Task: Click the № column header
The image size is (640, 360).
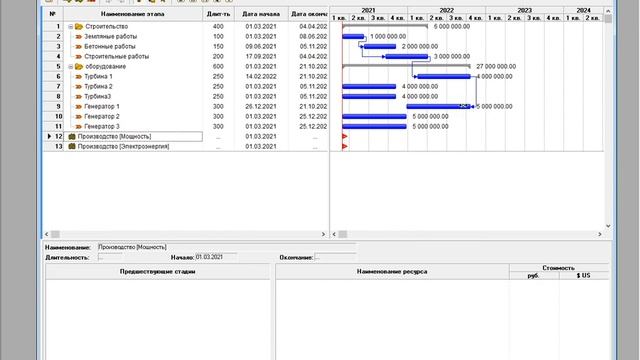Action: [x=53, y=14]
